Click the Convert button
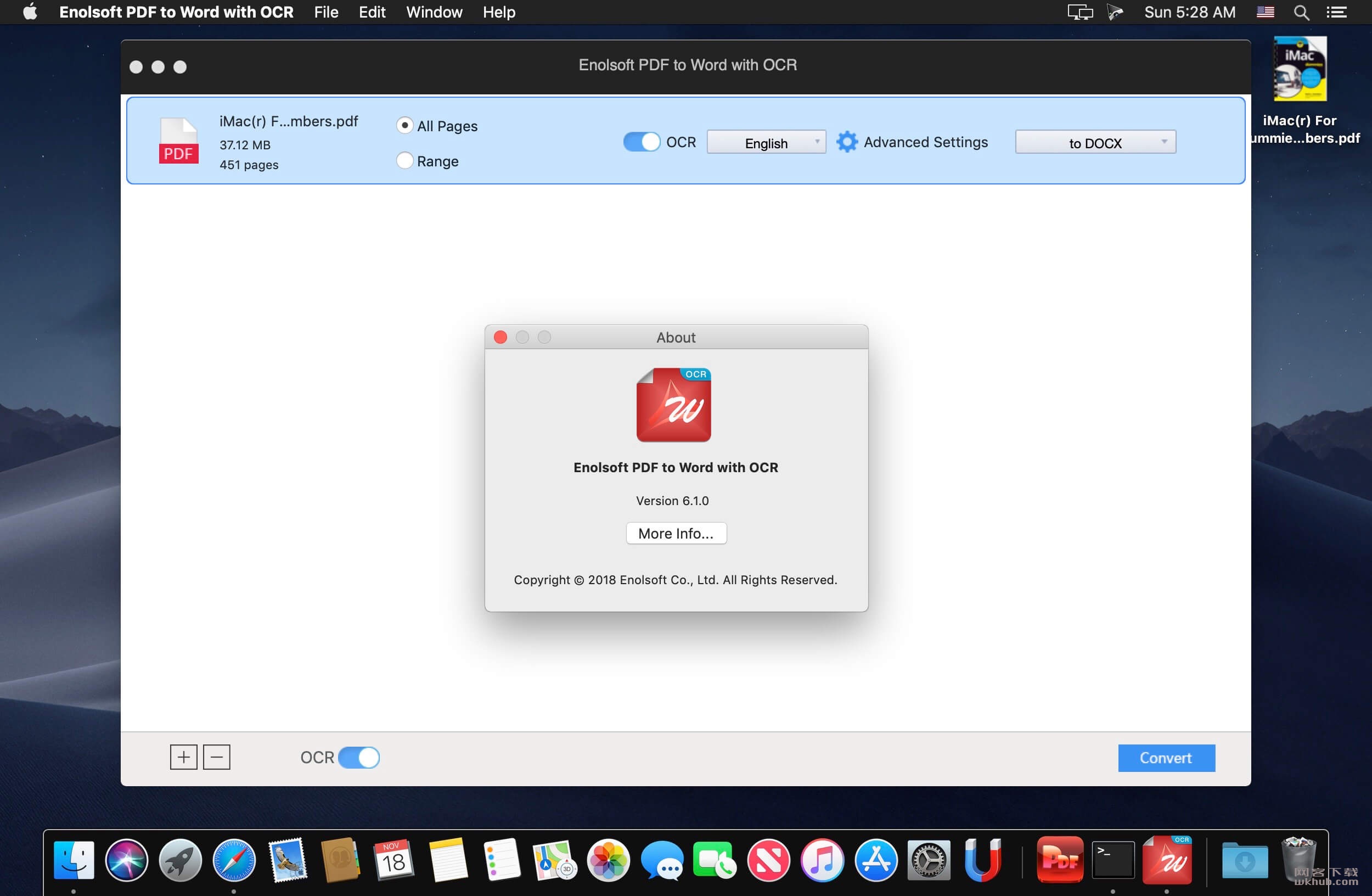 point(1166,758)
